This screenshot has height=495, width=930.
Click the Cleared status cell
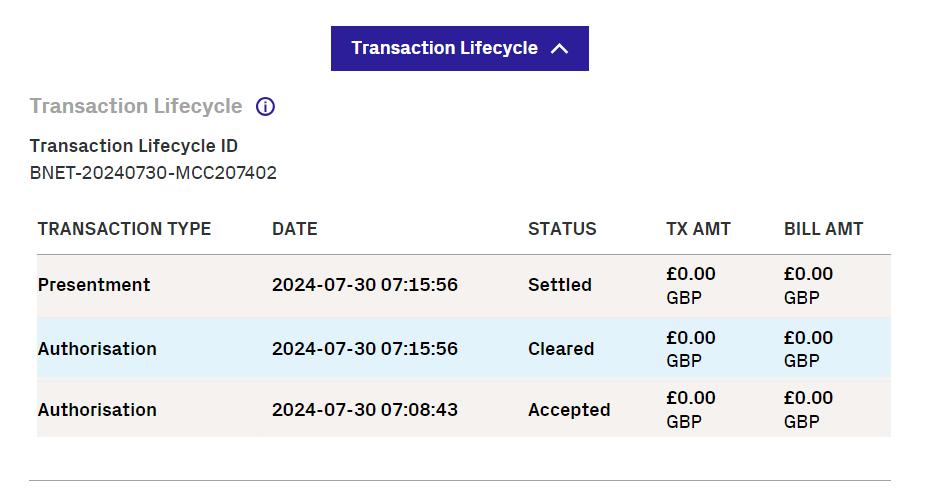click(x=561, y=349)
